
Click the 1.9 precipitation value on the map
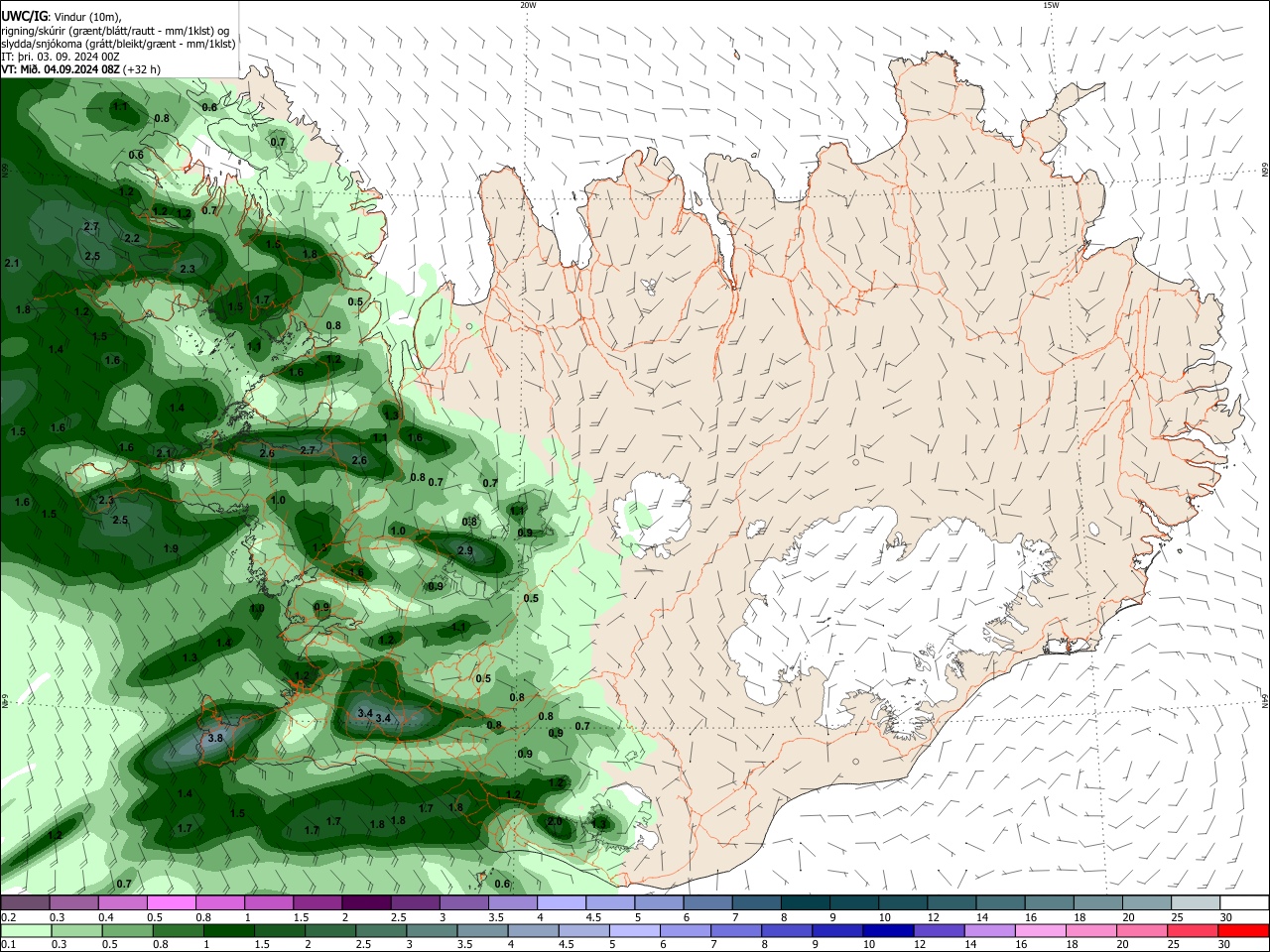tap(171, 548)
